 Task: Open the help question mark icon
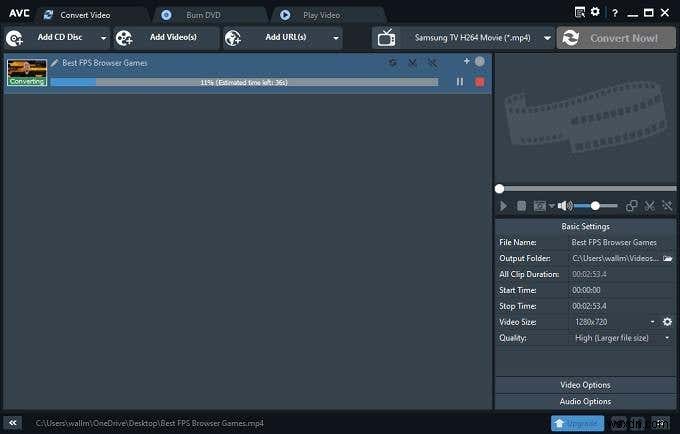[x=615, y=13]
